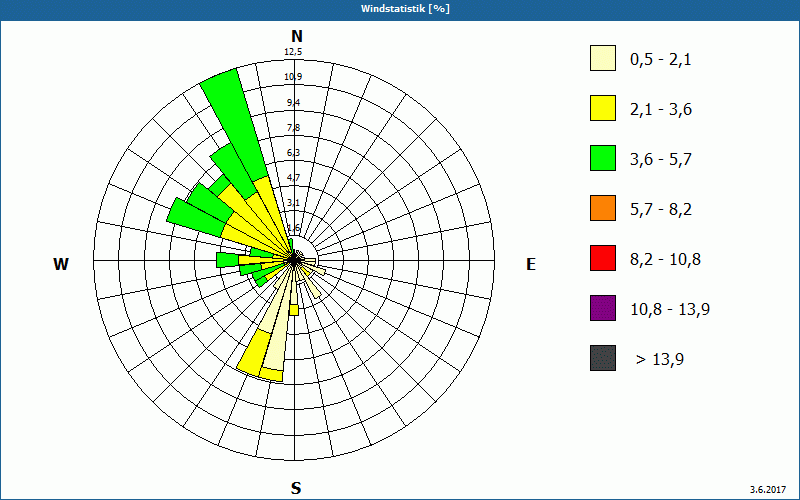Click the 1,6 ring scale value

point(293,228)
